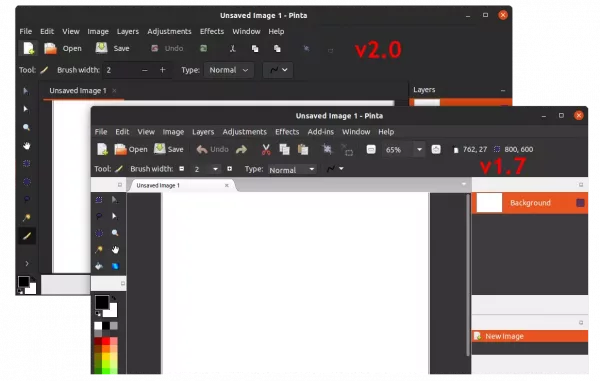600x381 pixels.
Task: Select the Pencil tool in the v2.0 toolbox
Action: [x=26, y=236]
